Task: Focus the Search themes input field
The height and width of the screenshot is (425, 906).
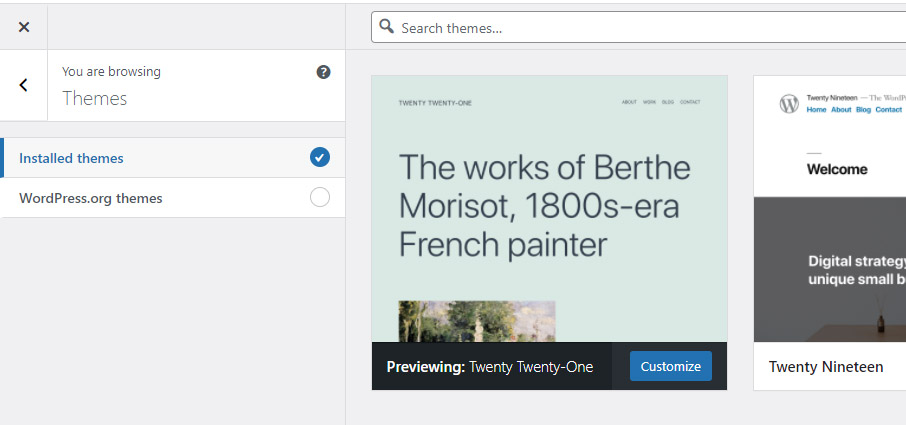Action: (638, 28)
